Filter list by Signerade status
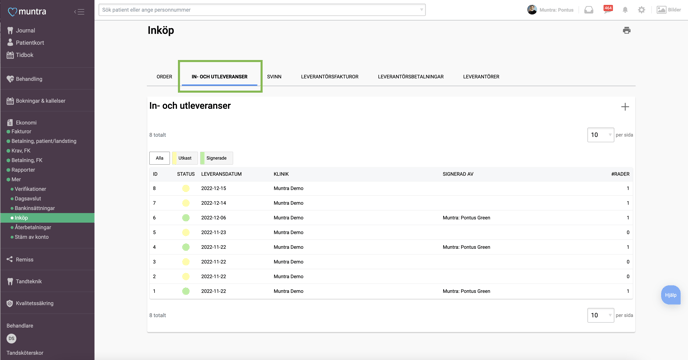This screenshot has height=360, width=688. 216,158
